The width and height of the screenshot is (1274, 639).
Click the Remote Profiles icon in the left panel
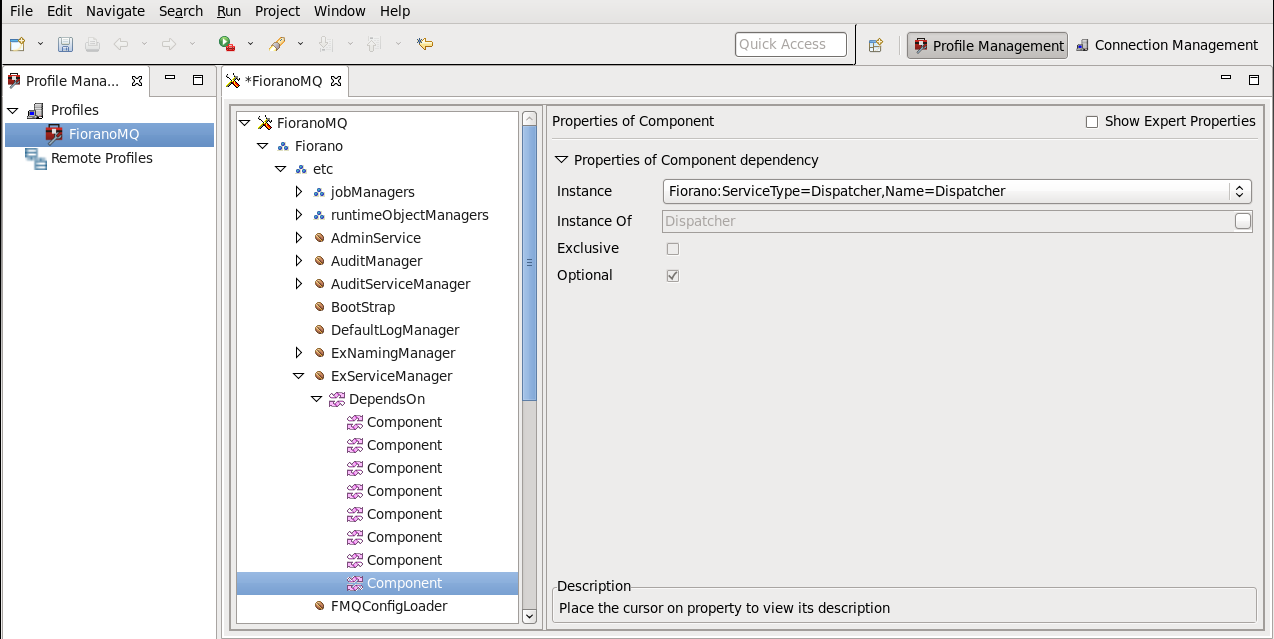click(36, 158)
